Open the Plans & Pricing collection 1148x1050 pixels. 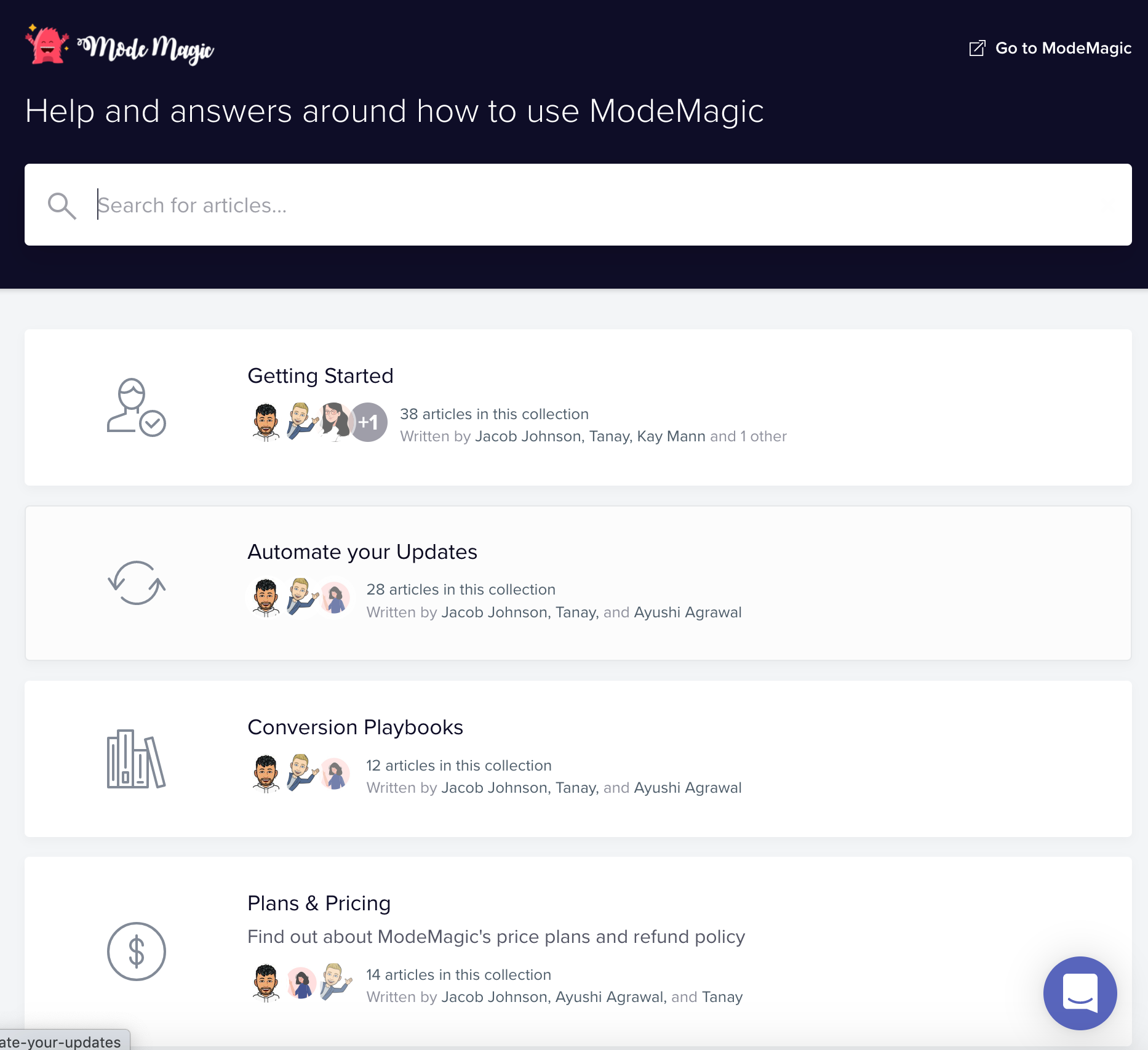pyautogui.click(x=578, y=951)
